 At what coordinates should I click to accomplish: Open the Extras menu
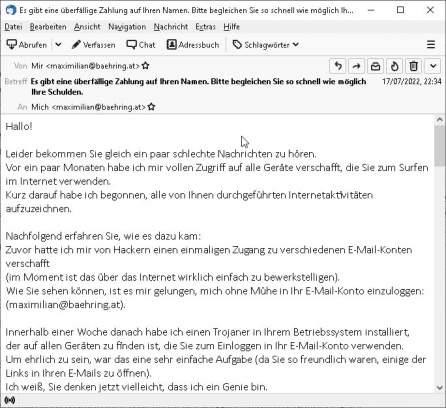(205, 27)
